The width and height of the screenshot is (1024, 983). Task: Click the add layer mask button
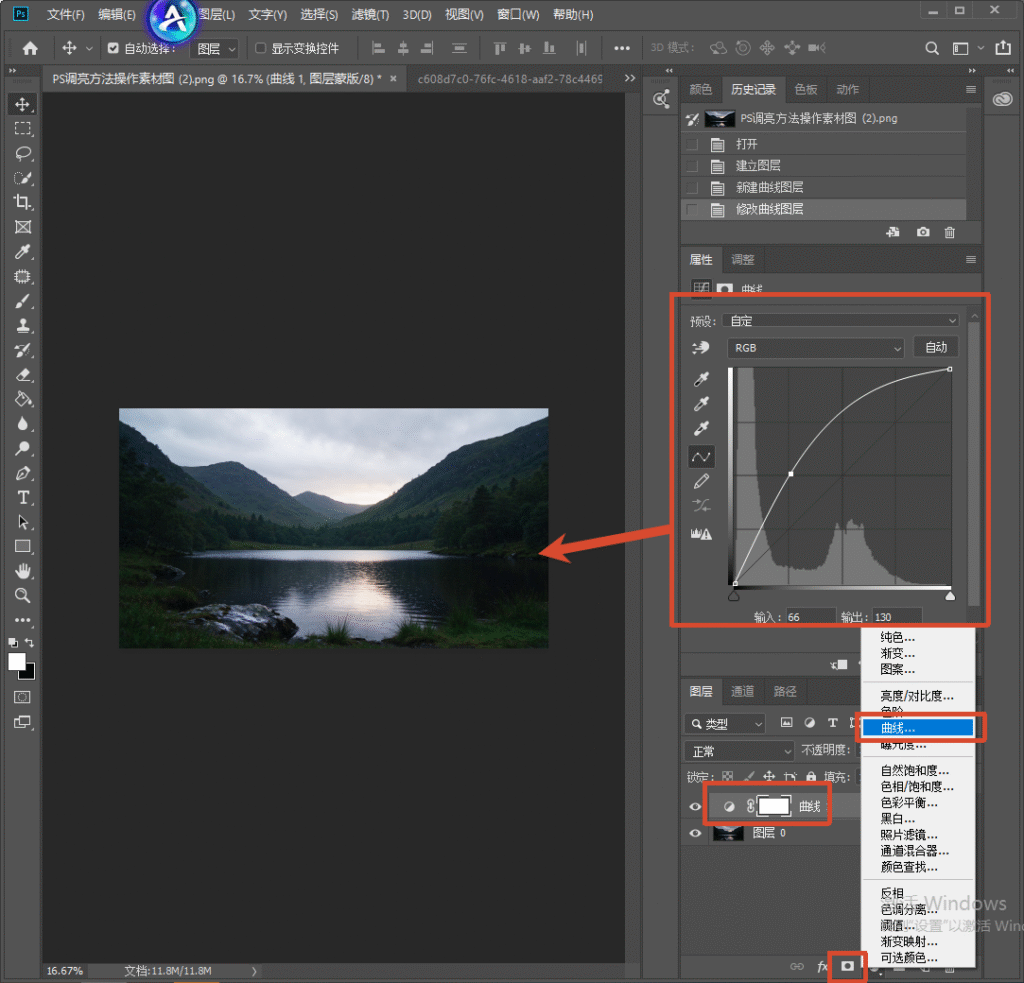pos(847,966)
